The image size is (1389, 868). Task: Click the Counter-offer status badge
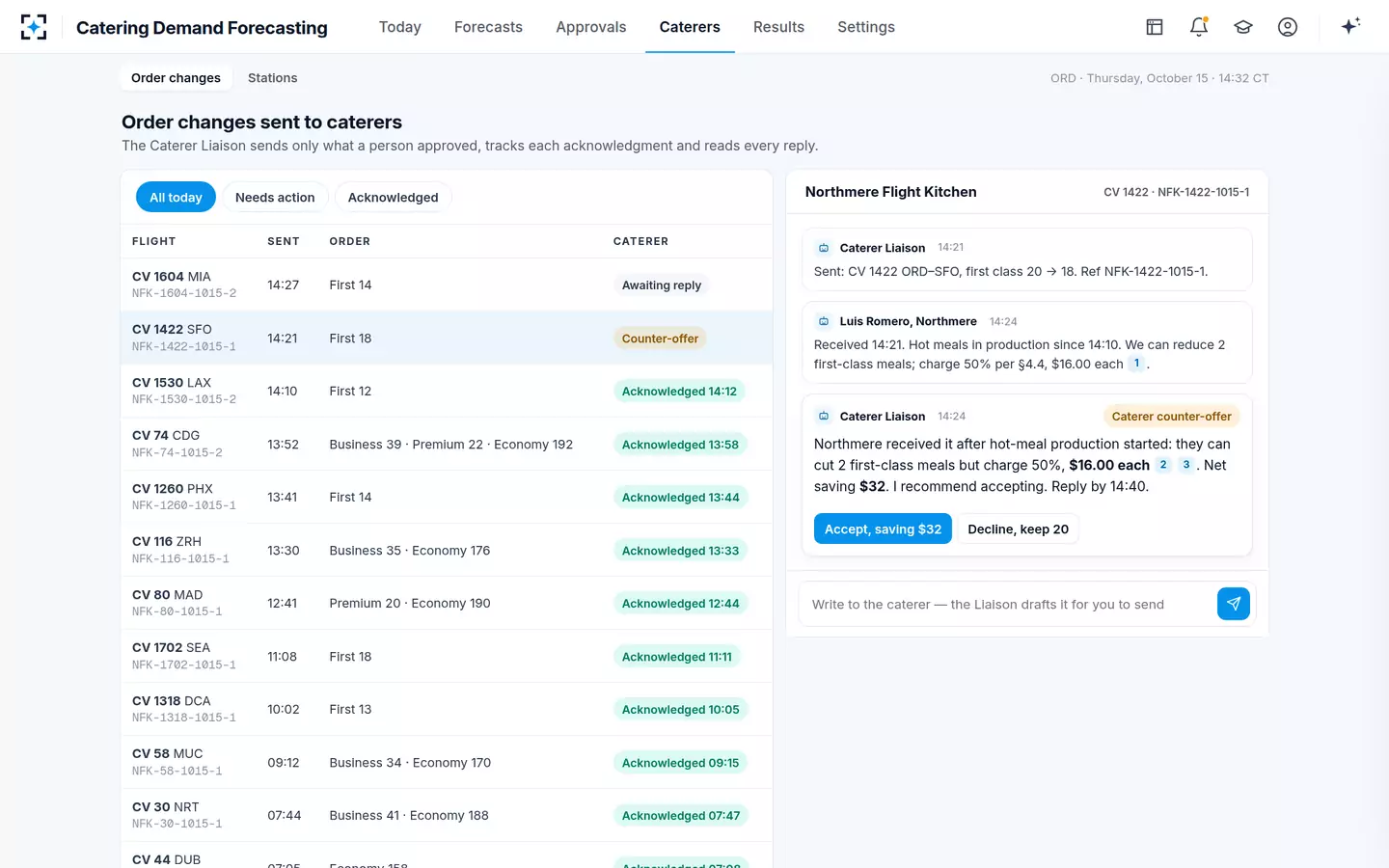[x=660, y=339]
